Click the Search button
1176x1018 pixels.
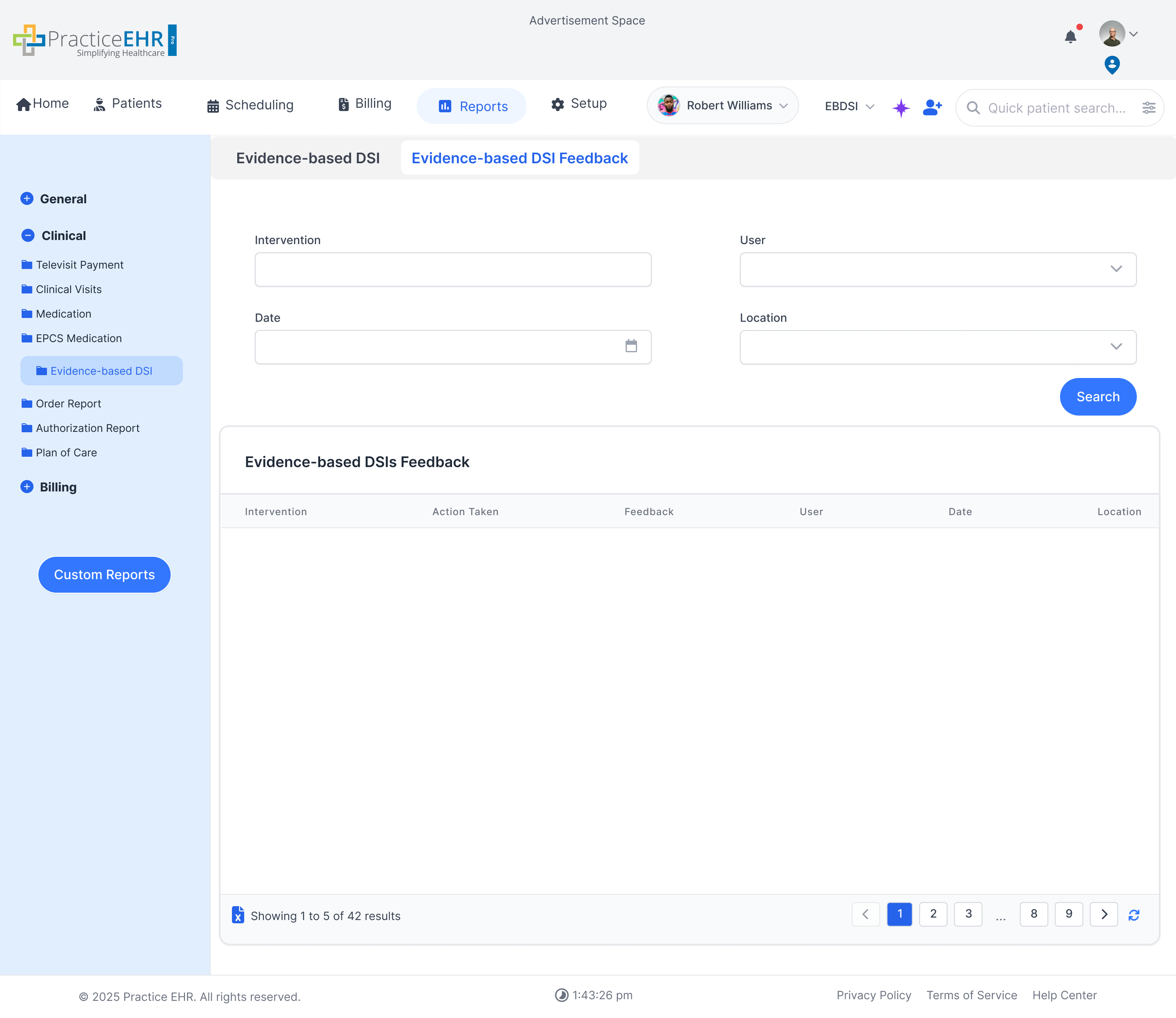point(1098,396)
